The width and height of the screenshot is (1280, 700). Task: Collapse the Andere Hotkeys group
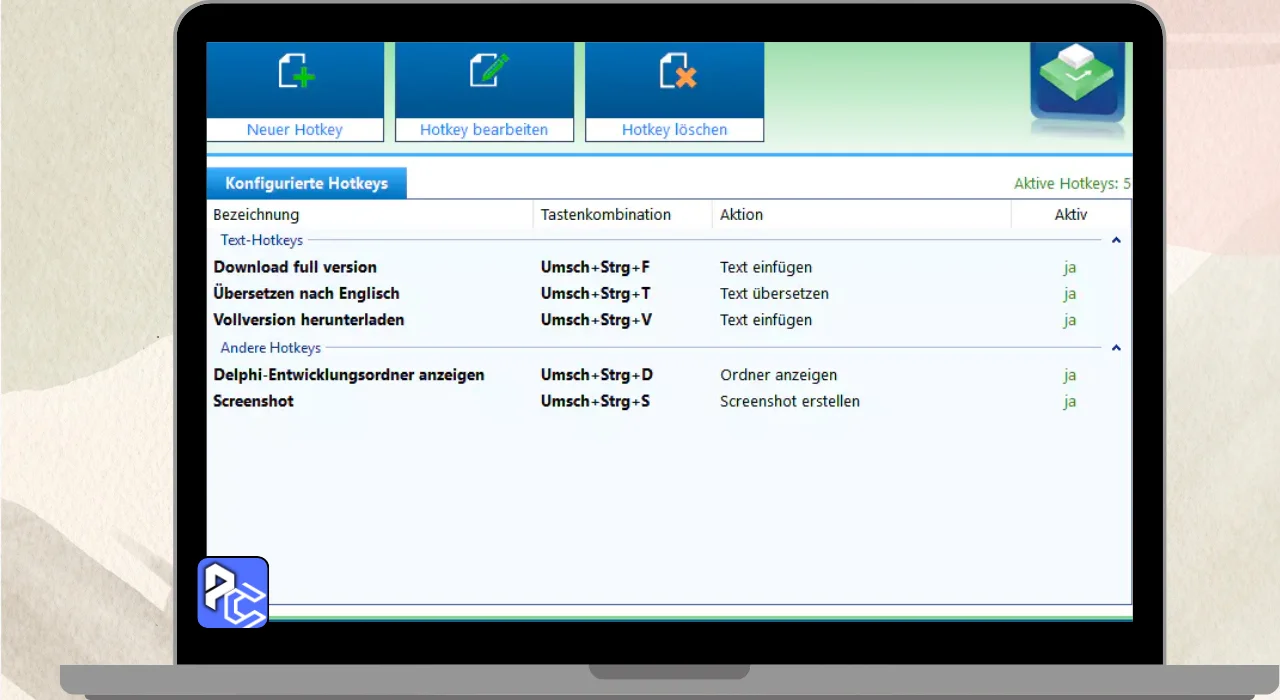(1116, 348)
